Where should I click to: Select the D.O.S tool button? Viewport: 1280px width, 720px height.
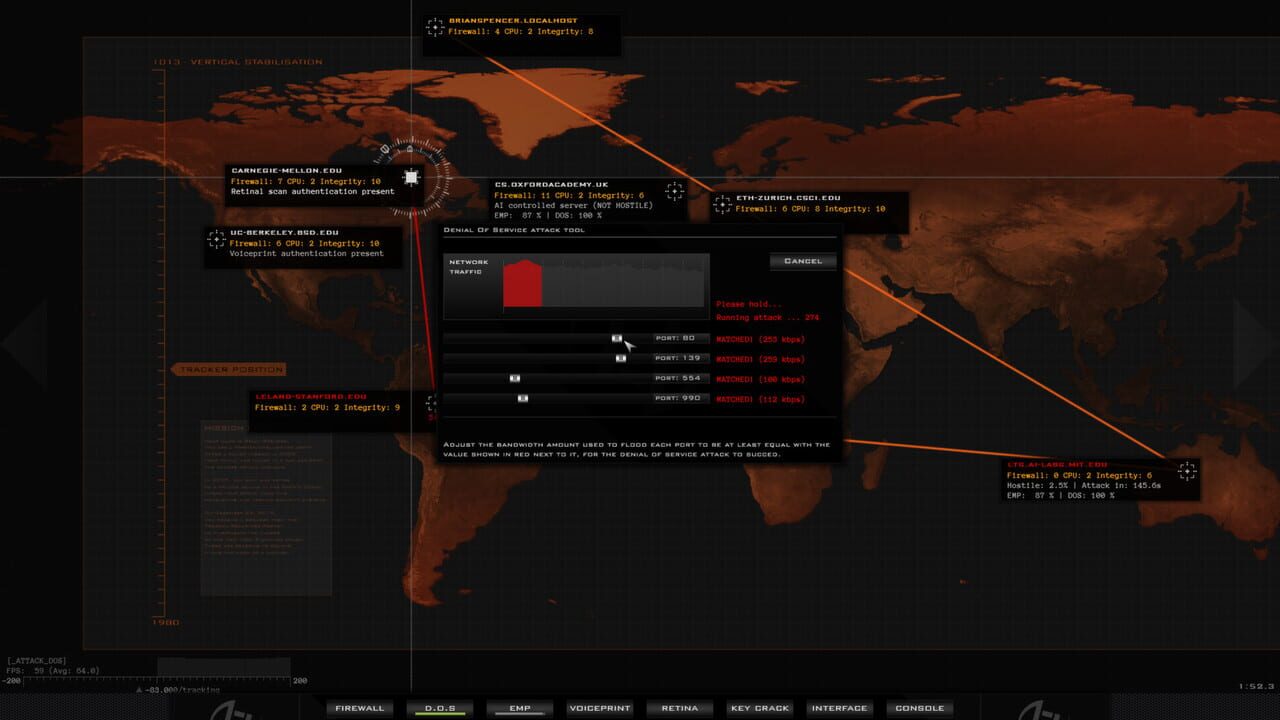tap(439, 708)
